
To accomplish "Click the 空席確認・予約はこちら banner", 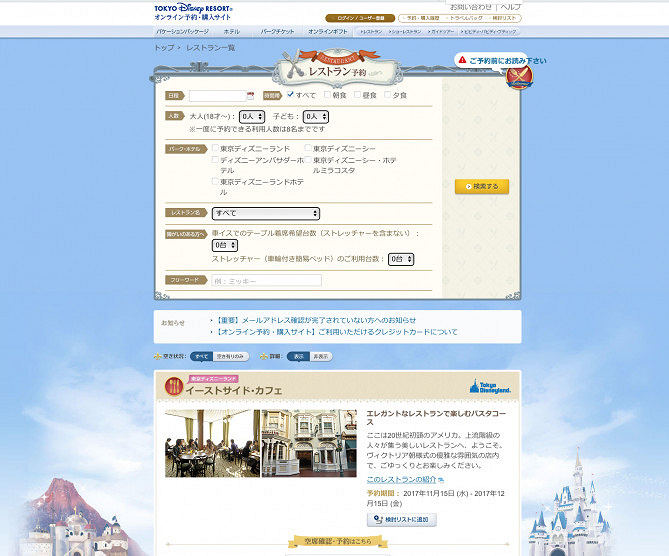I will [x=337, y=542].
